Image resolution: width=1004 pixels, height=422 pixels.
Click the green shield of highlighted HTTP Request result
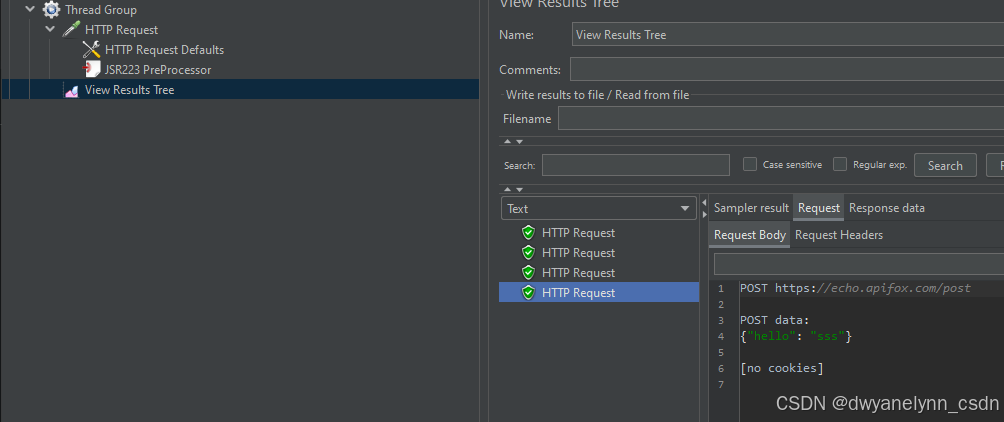click(x=528, y=292)
